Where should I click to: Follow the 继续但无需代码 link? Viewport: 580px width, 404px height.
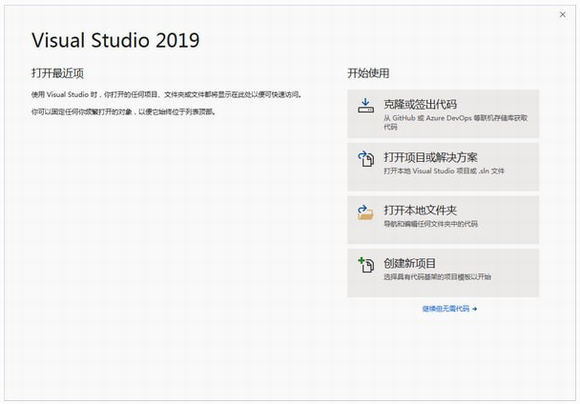(446, 309)
